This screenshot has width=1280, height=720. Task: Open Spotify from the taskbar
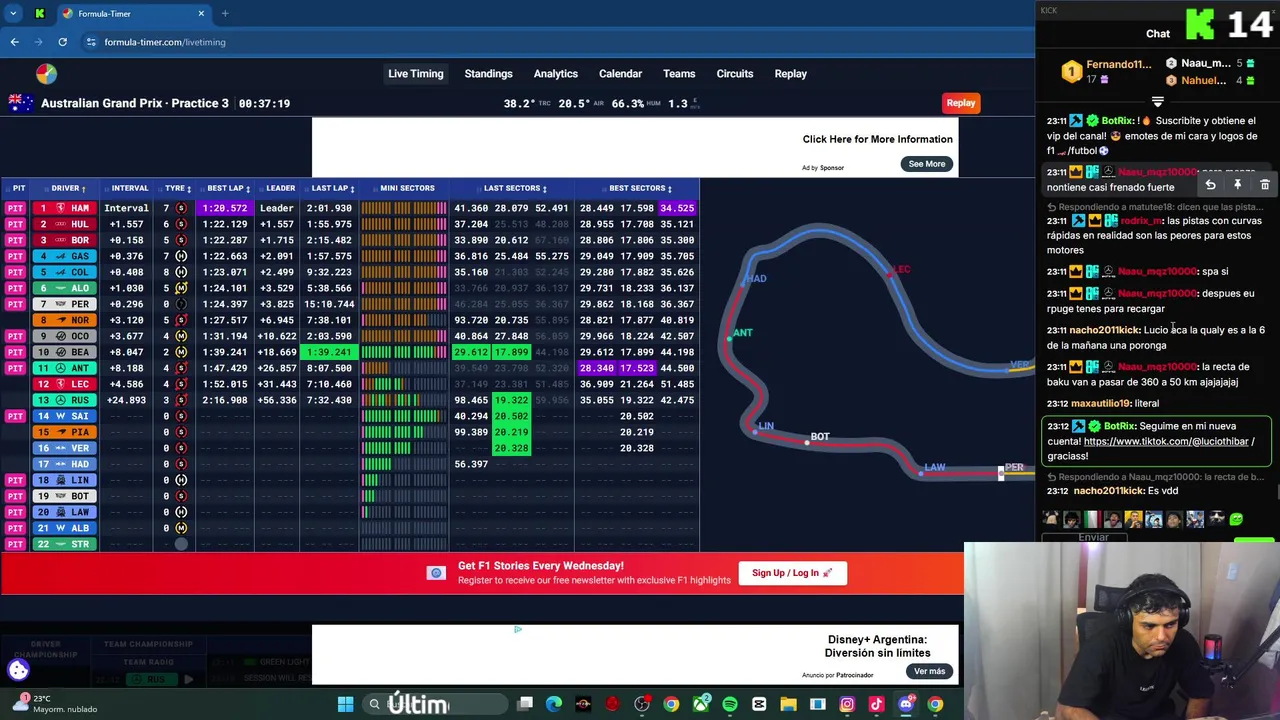coord(730,704)
